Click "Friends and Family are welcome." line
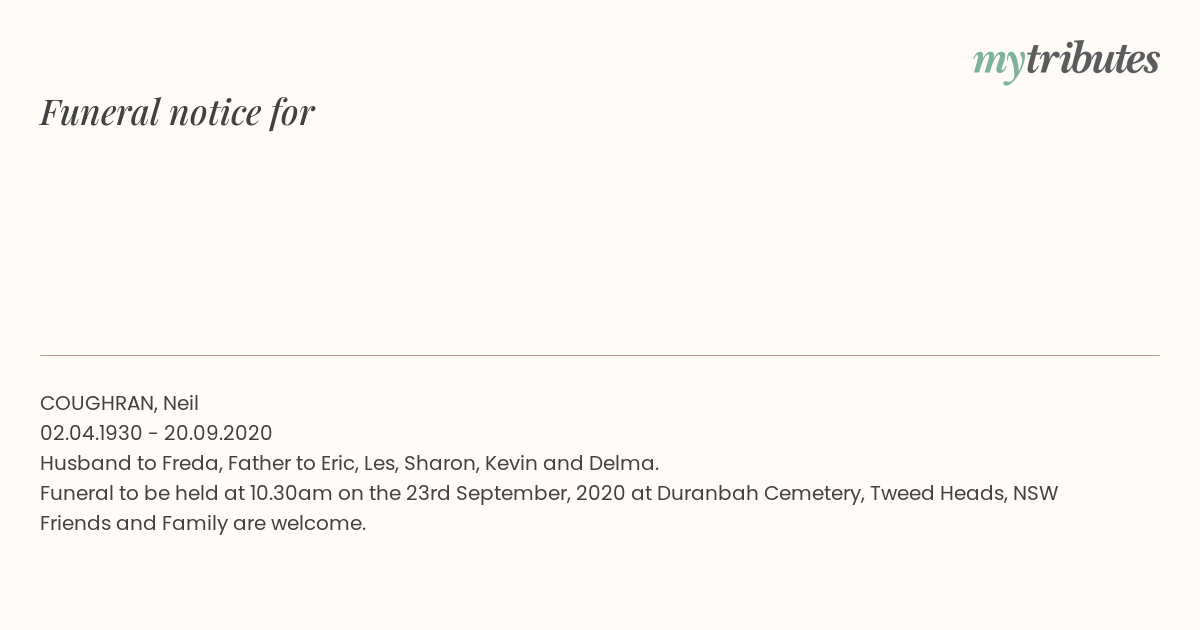The height and width of the screenshot is (630, 1200). 203,523
